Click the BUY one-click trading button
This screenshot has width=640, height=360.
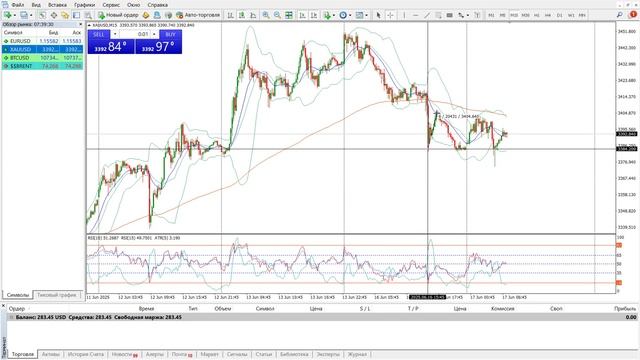[x=171, y=34]
